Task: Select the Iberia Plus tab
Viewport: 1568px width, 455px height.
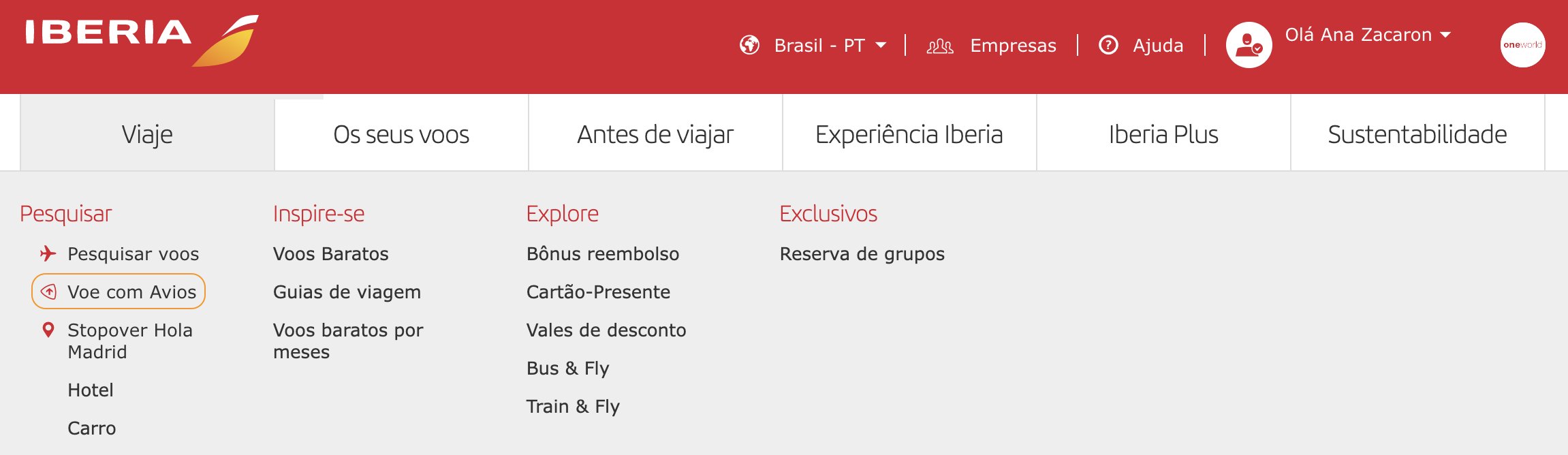Action: pos(1163,134)
